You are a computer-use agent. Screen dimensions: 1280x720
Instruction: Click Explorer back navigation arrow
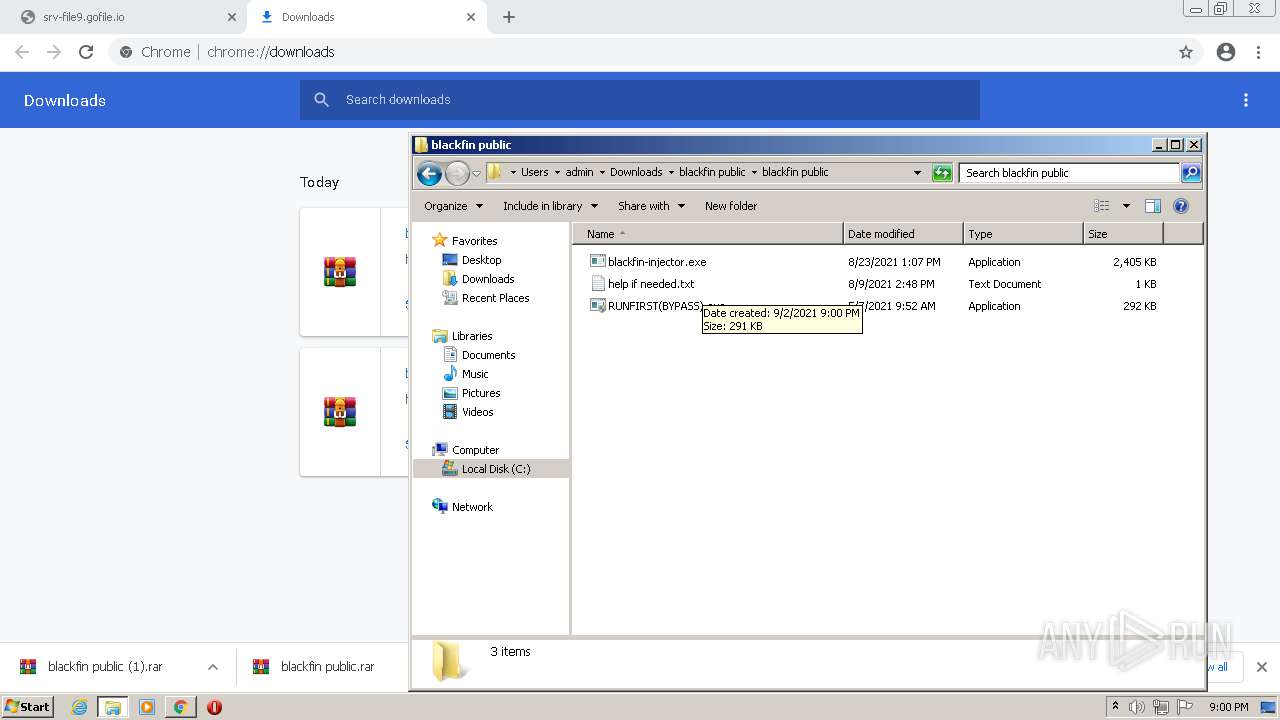coord(429,173)
